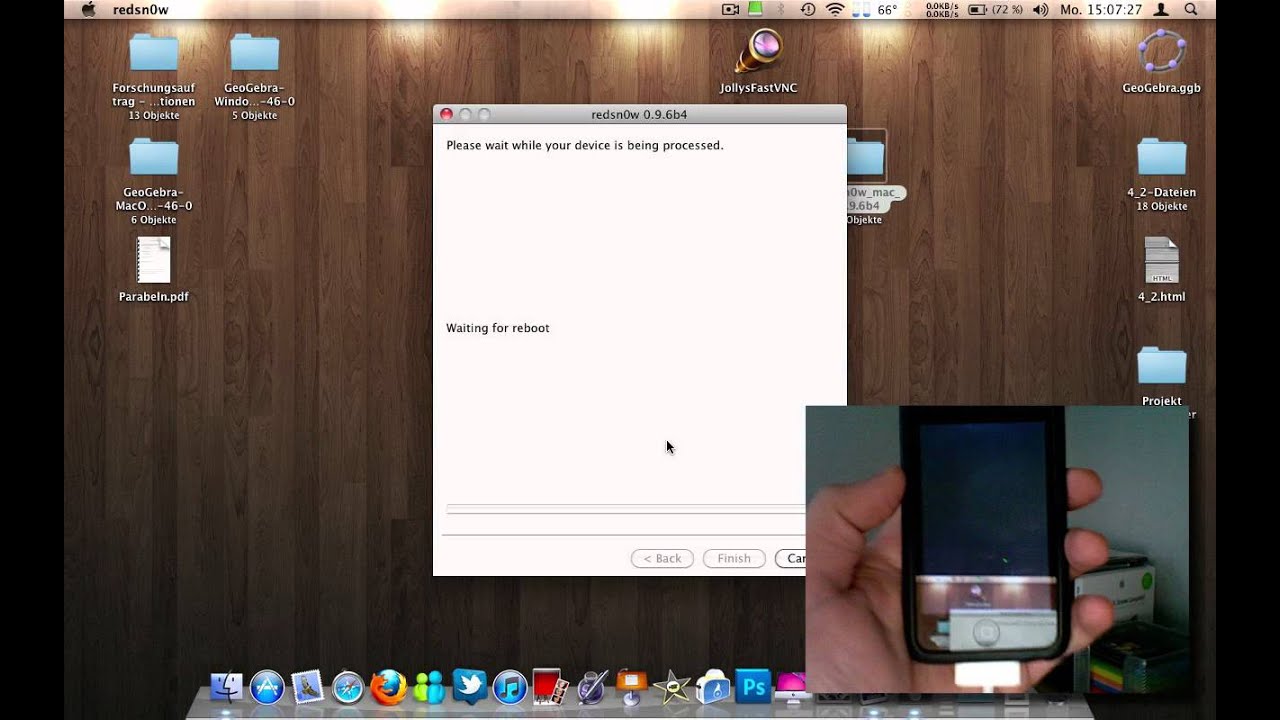Open iTunes from the dock

click(510, 688)
